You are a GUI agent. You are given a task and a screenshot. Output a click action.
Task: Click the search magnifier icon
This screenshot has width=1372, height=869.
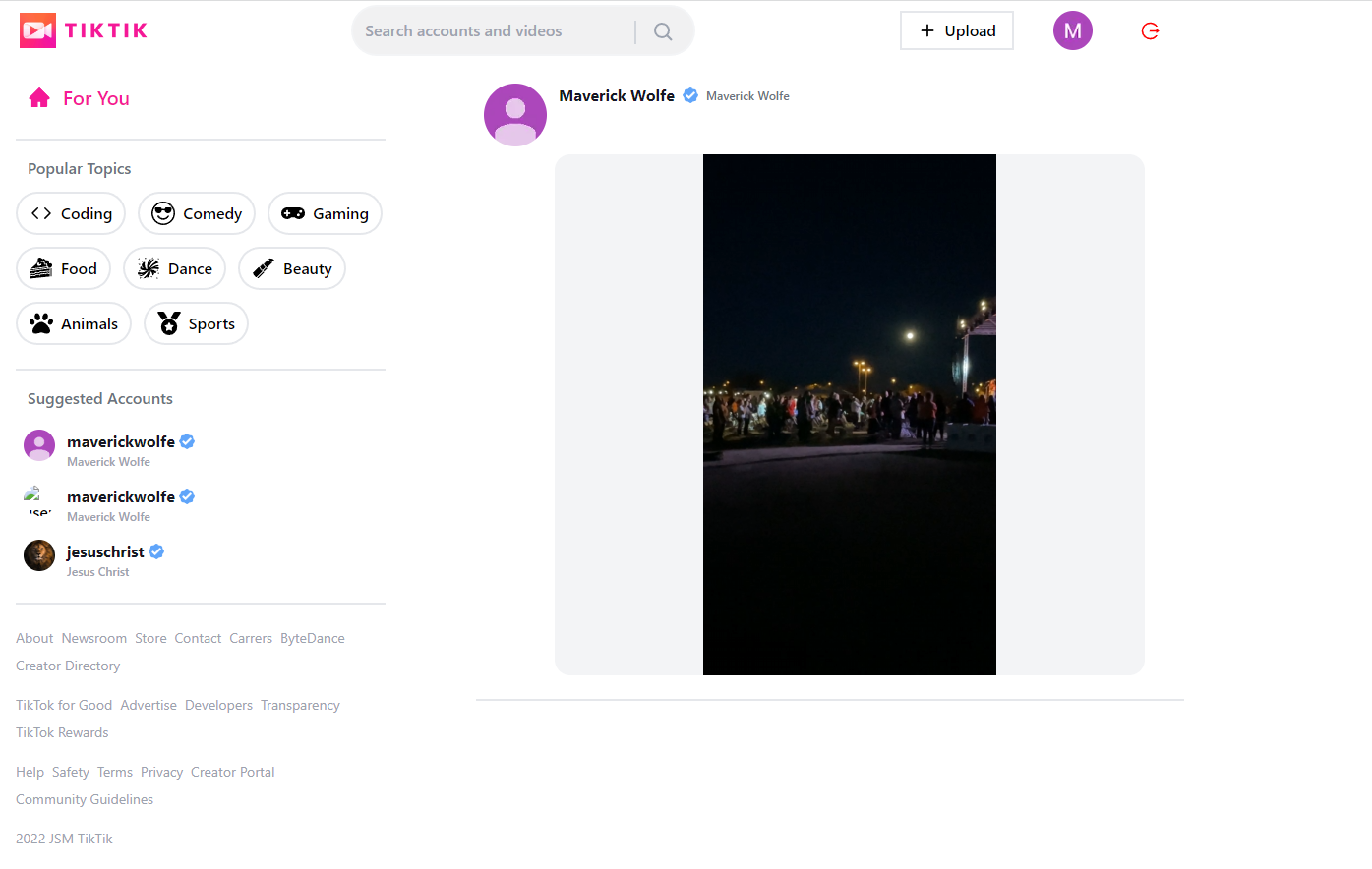[x=663, y=31]
